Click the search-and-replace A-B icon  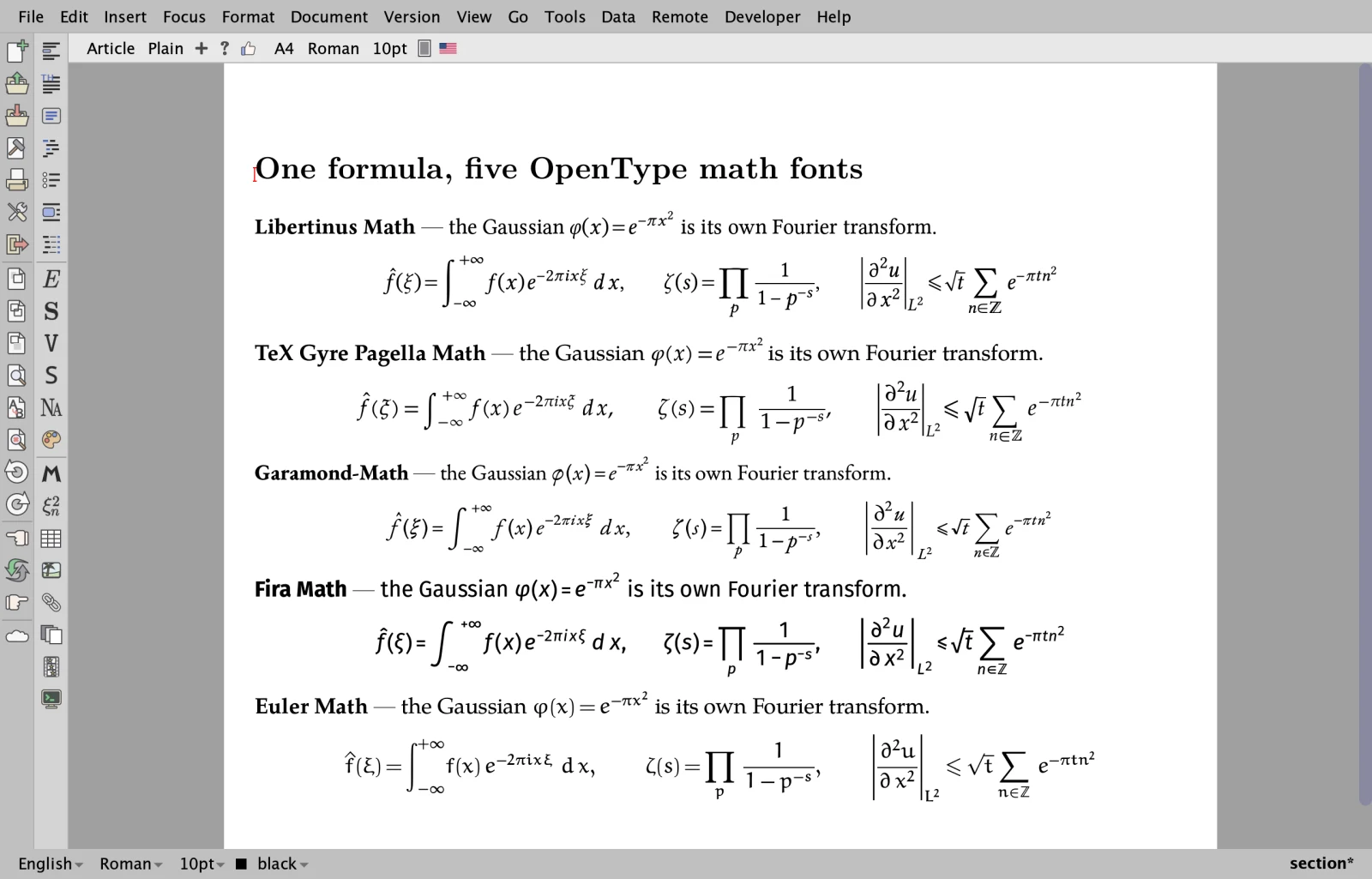pyautogui.click(x=16, y=407)
